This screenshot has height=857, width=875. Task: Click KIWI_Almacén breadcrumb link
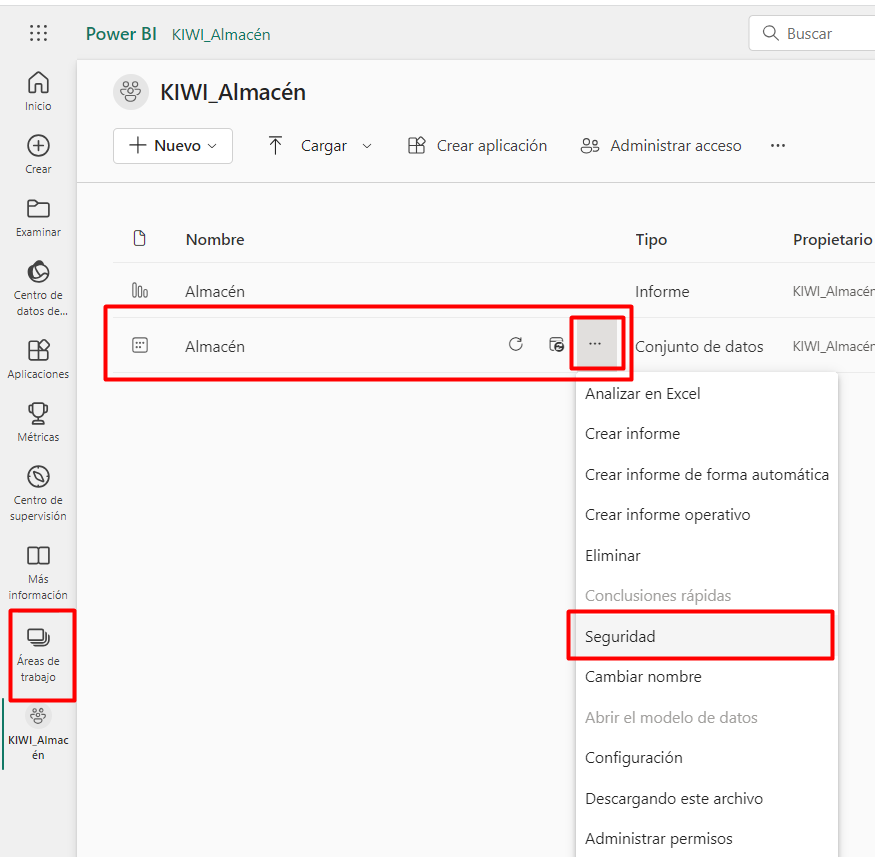pos(221,35)
